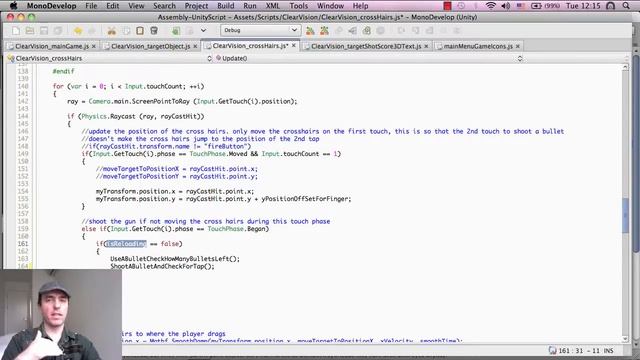Switch to ClearVision_targetShotScore3DText.js tab
This screenshot has height=360, width=640.
(366, 46)
